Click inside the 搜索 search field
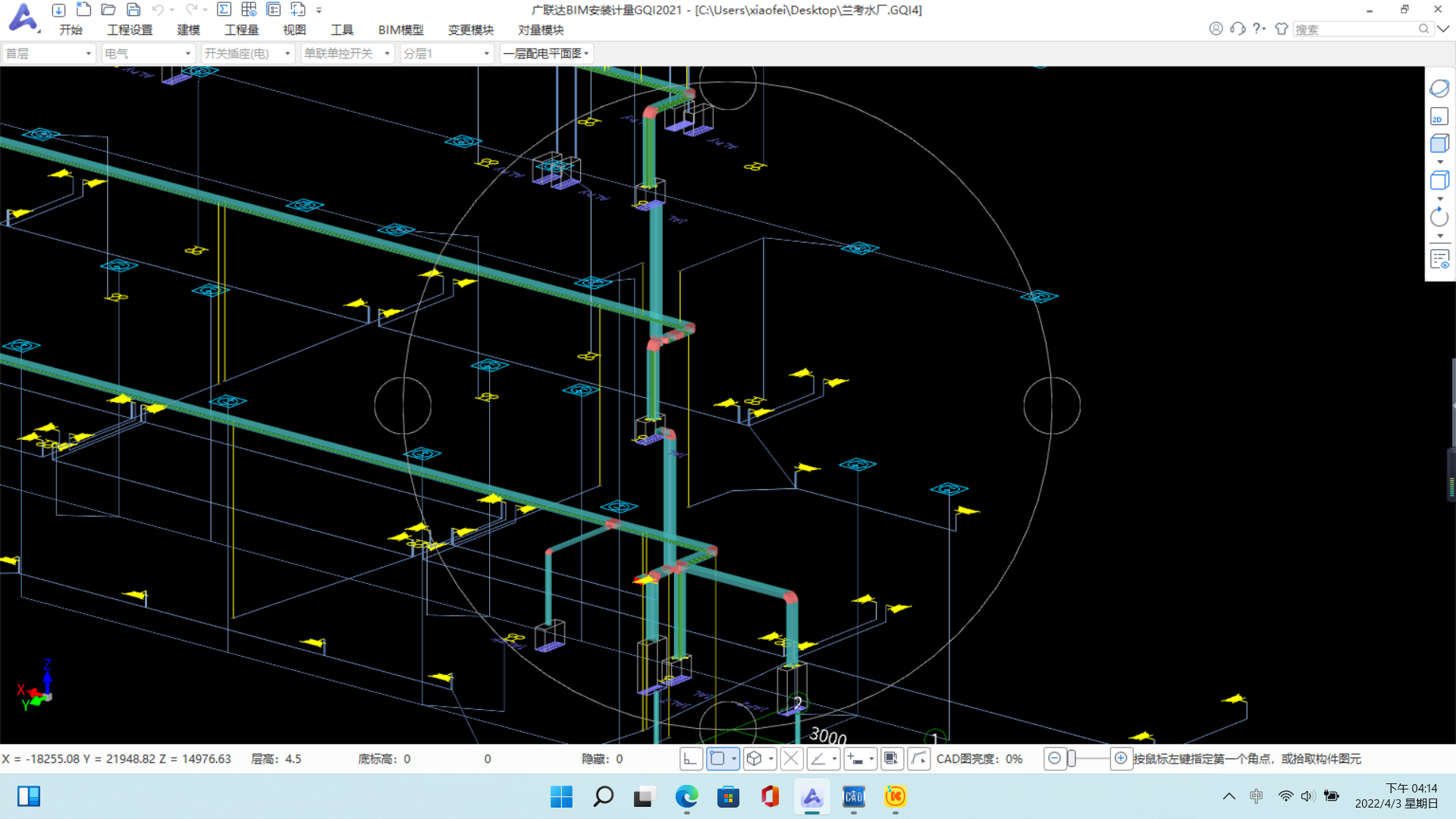The width and height of the screenshot is (1456, 819). coord(1355,29)
